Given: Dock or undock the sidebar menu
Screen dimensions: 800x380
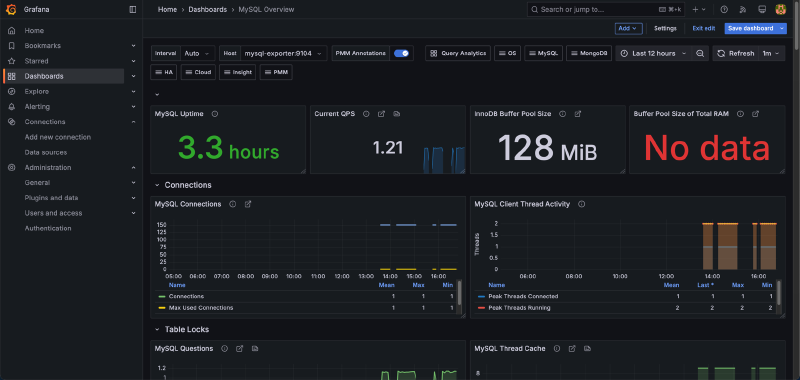Looking at the screenshot, I should 133,9.
